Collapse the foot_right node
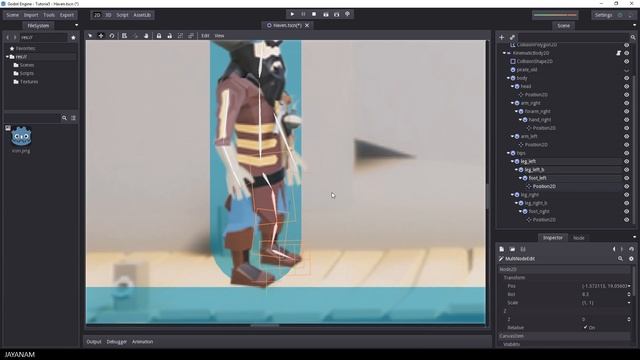 (x=520, y=211)
